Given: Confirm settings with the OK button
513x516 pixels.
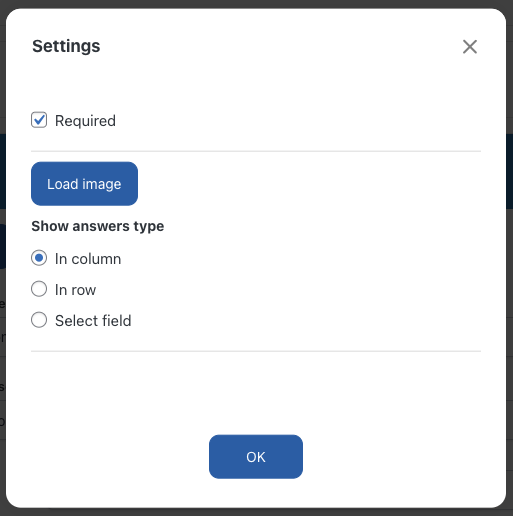Looking at the screenshot, I should point(256,457).
